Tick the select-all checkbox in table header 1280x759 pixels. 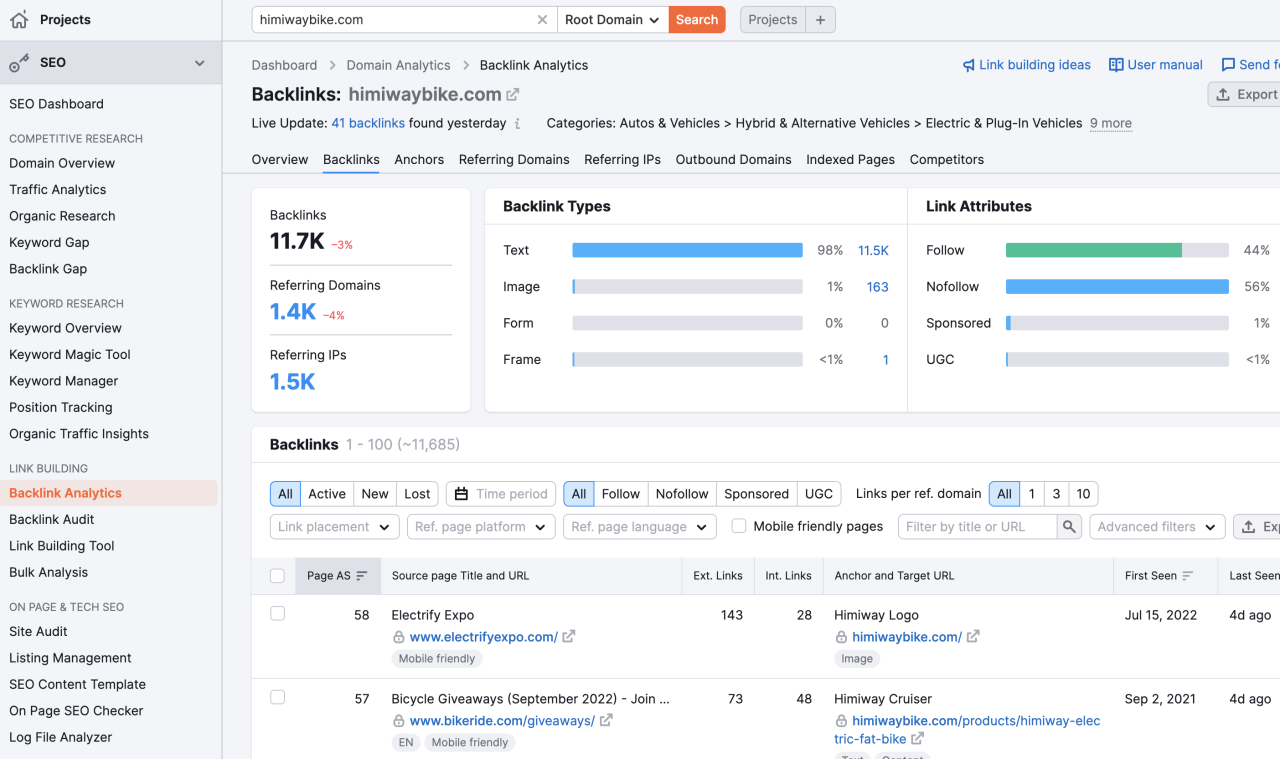[x=277, y=576]
